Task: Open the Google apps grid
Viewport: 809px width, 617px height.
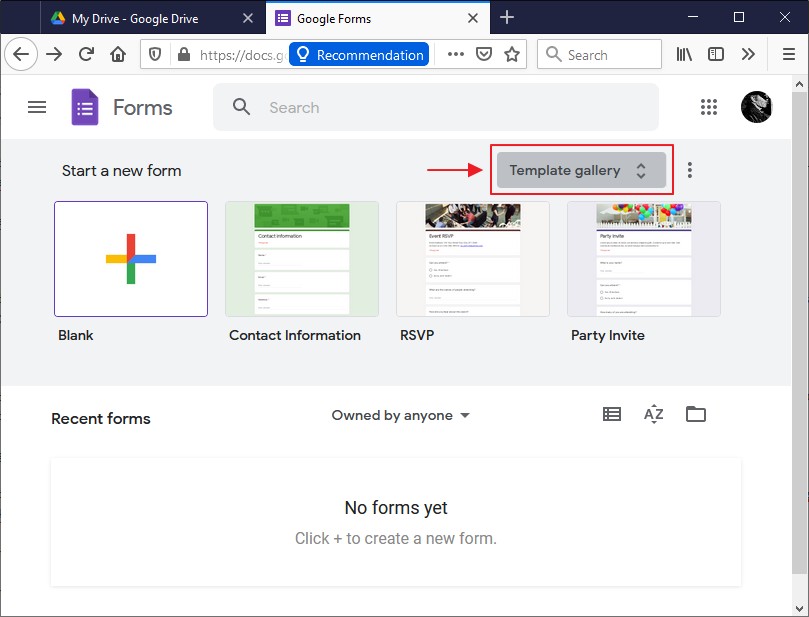Action: tap(709, 107)
